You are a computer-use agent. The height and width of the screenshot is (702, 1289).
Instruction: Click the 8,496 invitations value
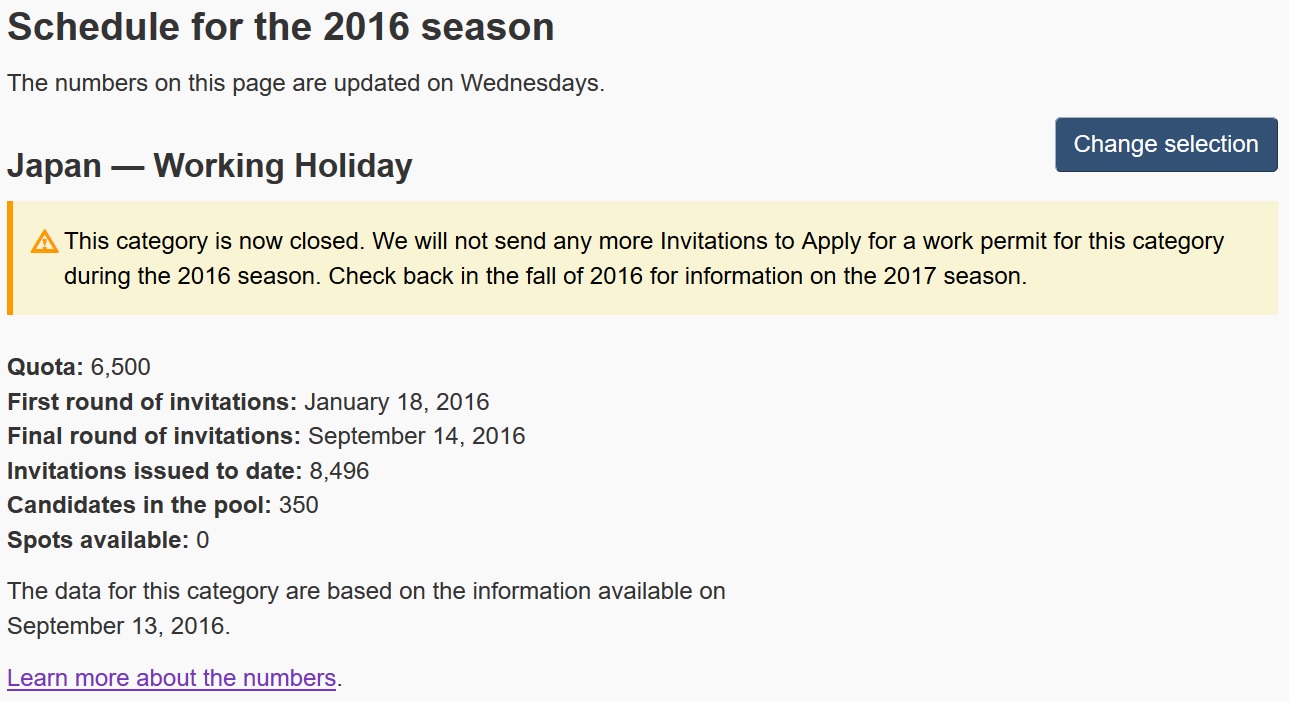(x=339, y=471)
